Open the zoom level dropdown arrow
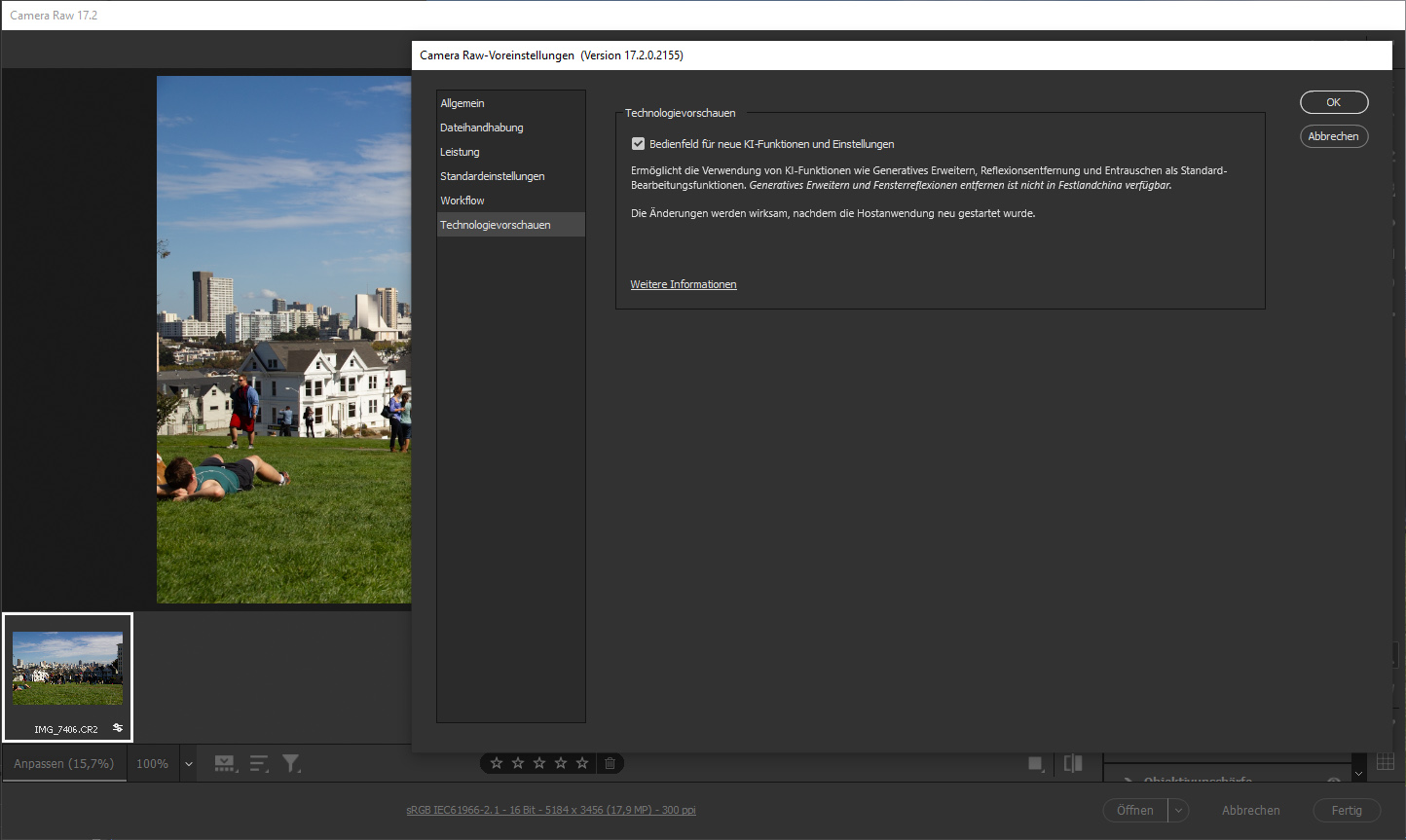 [x=189, y=764]
